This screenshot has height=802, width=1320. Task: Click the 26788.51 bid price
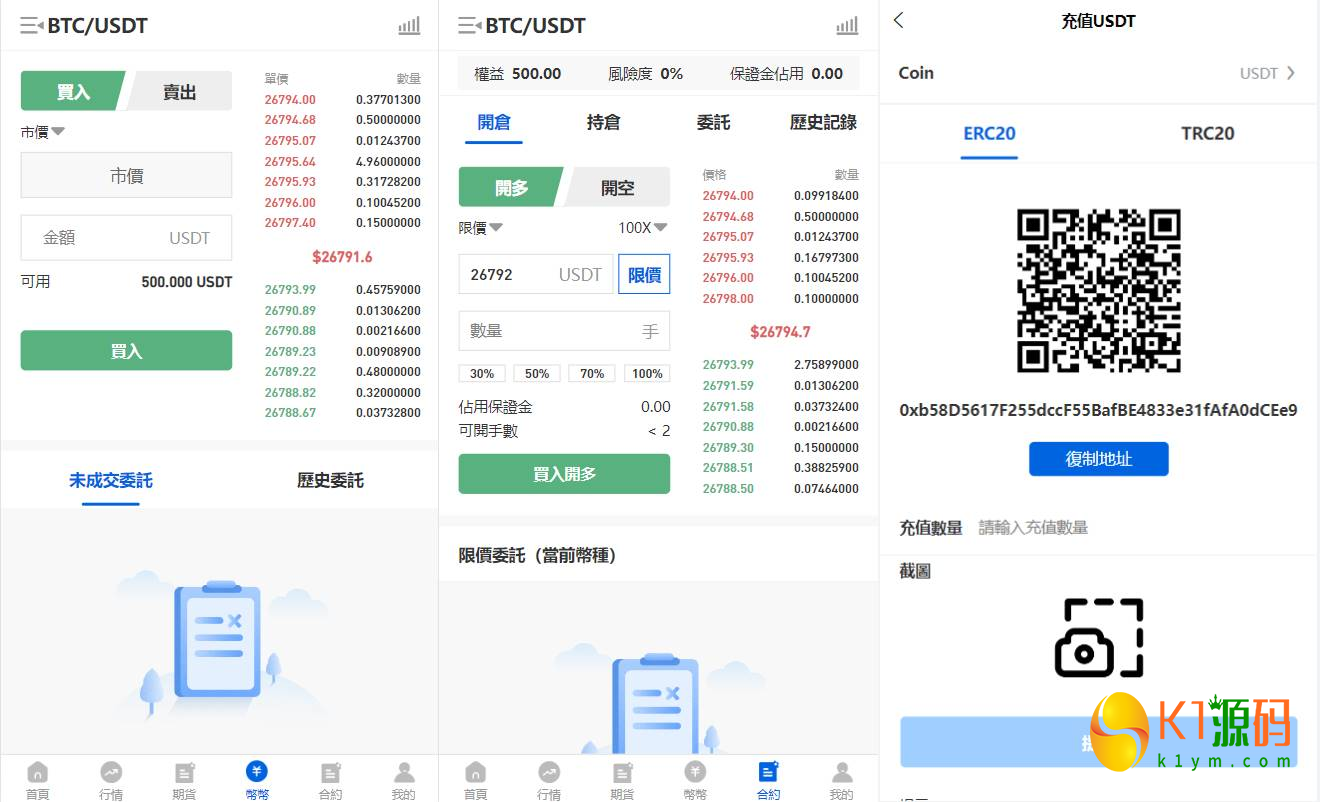728,468
